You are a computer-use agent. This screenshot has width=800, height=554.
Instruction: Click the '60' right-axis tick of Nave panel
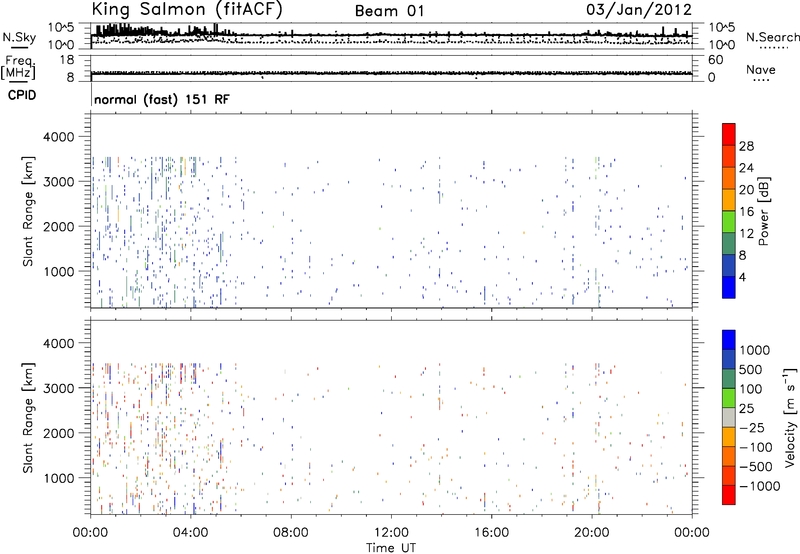pyautogui.click(x=716, y=60)
